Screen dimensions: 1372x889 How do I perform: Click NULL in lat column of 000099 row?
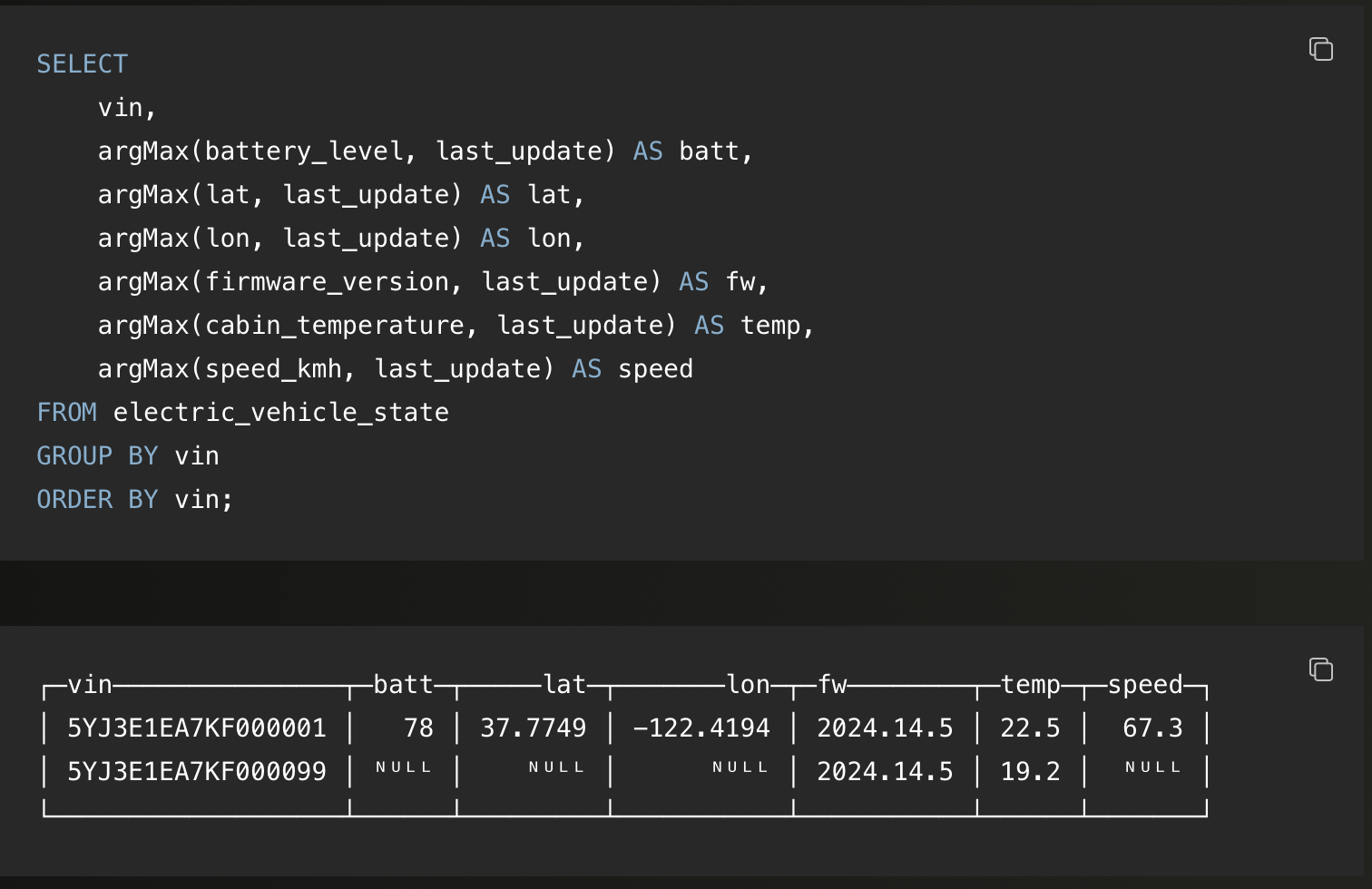coord(557,767)
